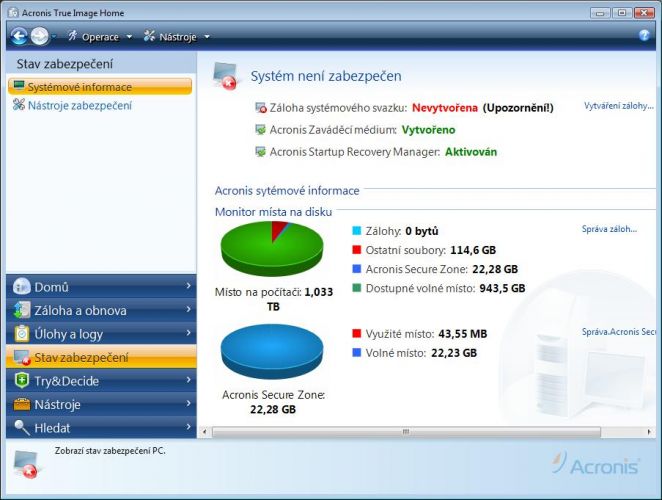The width and height of the screenshot is (662, 500).
Task: Click the scrollbar left arrow
Action: coord(205,432)
